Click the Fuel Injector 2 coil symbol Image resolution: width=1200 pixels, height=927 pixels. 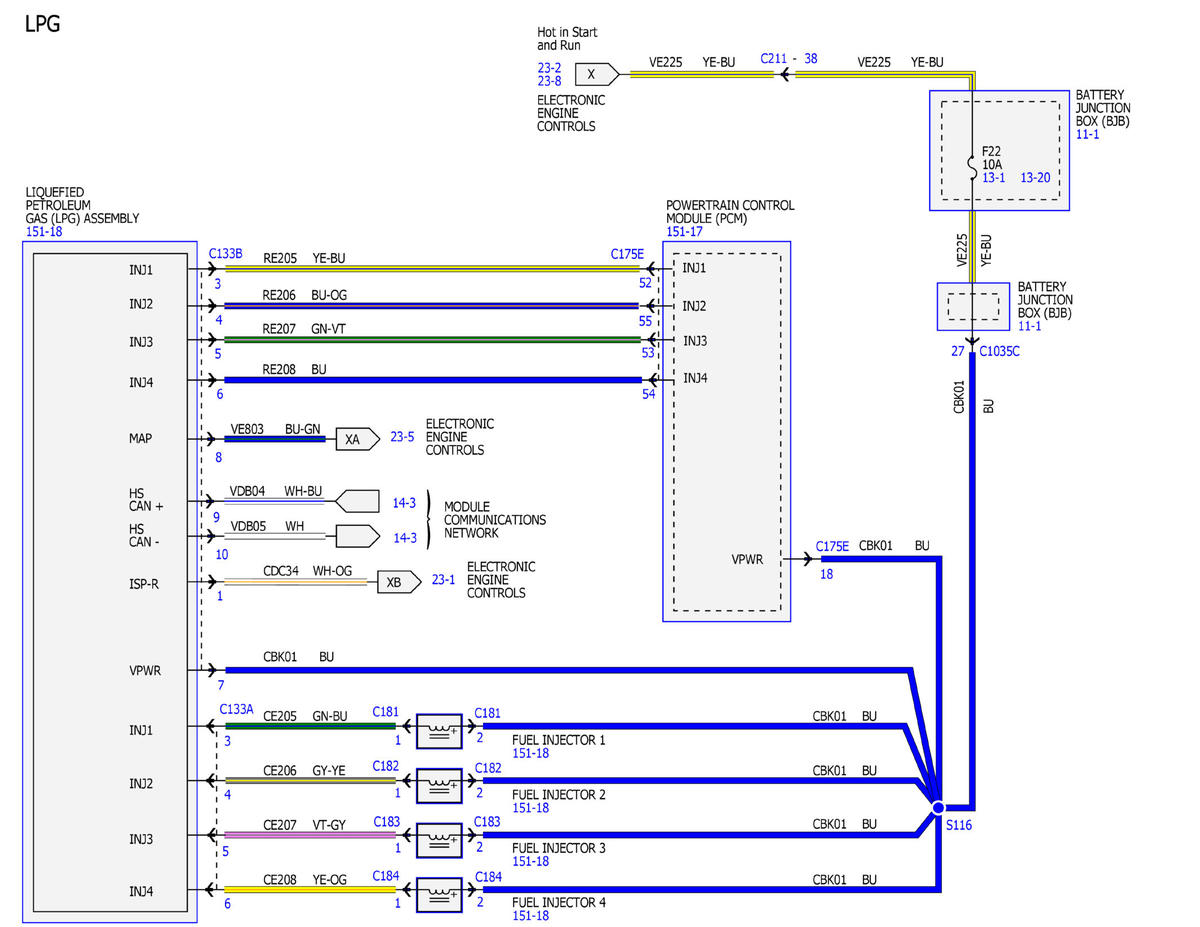(x=439, y=786)
